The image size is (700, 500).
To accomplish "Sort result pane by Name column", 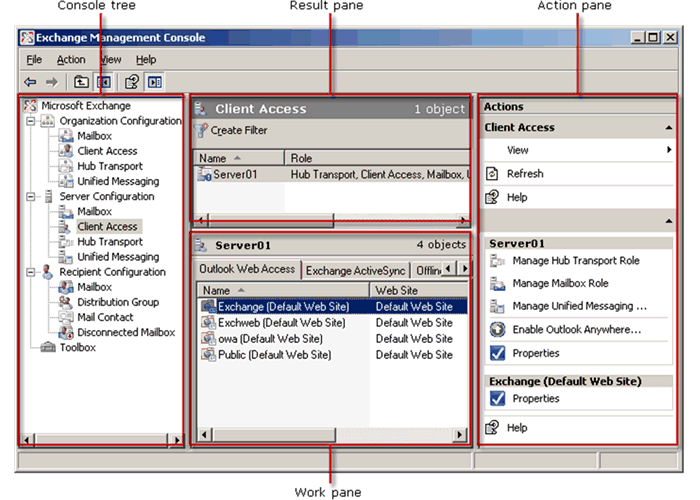I will 239,158.
